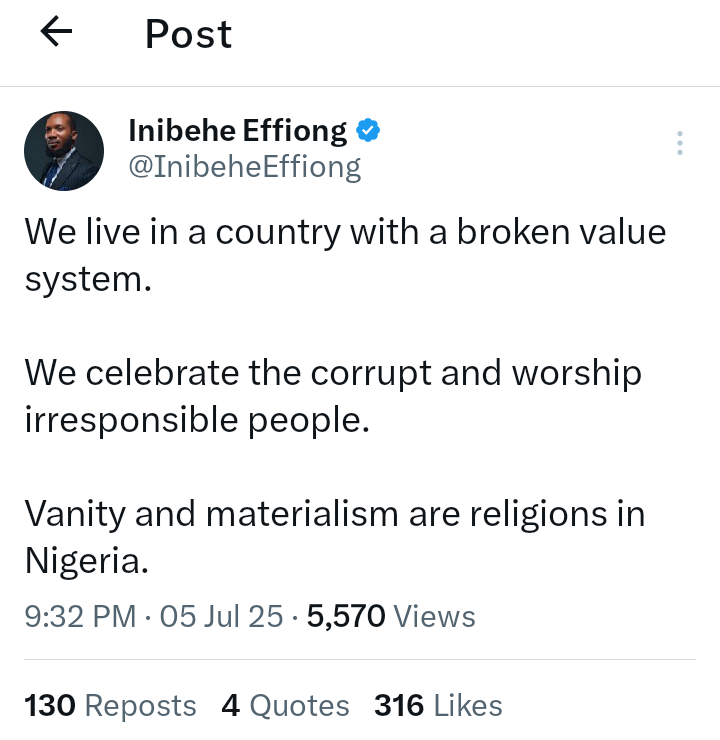Image resolution: width=720 pixels, height=740 pixels.
Task: Click the Post header title
Action: click(x=188, y=34)
